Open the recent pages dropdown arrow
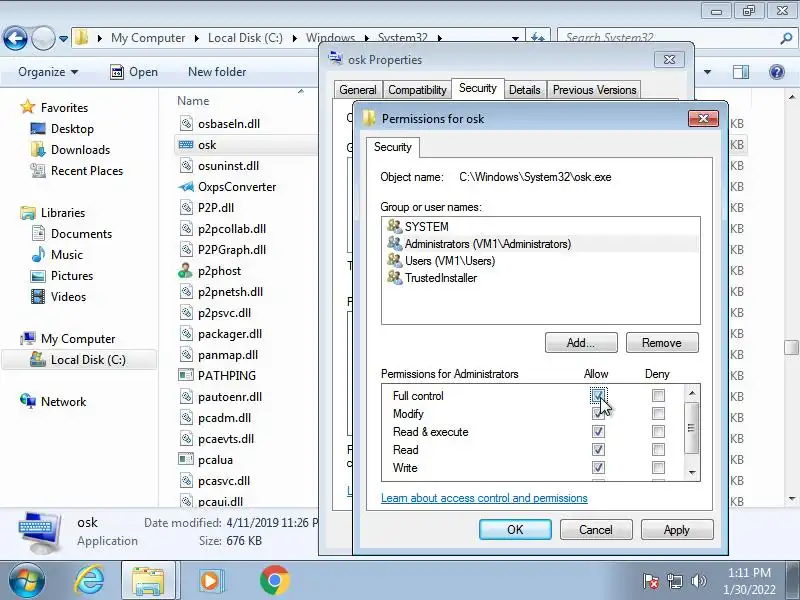The height and width of the screenshot is (600, 800). [64, 39]
